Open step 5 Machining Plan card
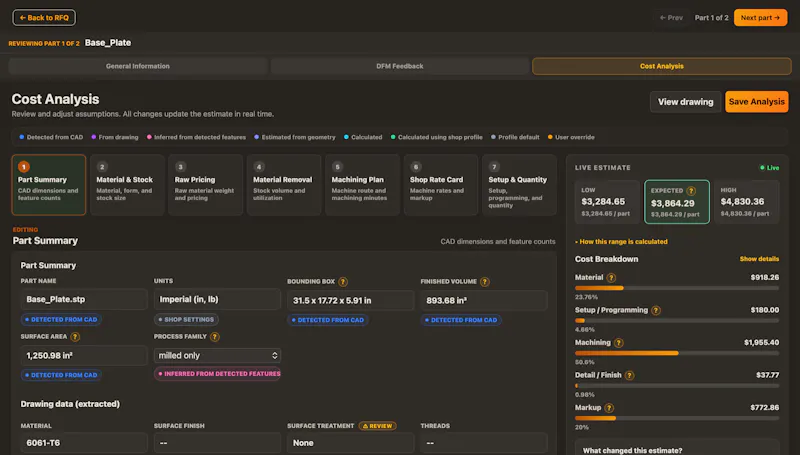The image size is (800, 455). (362, 185)
